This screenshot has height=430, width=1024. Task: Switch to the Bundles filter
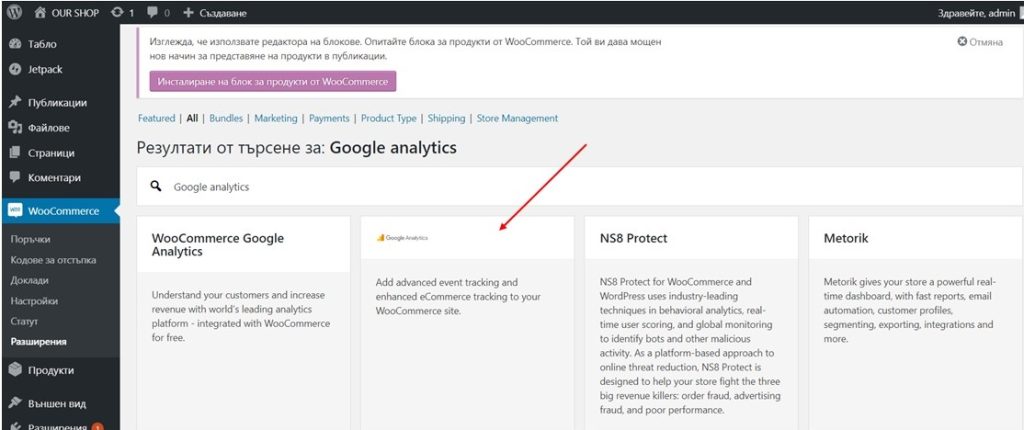coord(226,118)
